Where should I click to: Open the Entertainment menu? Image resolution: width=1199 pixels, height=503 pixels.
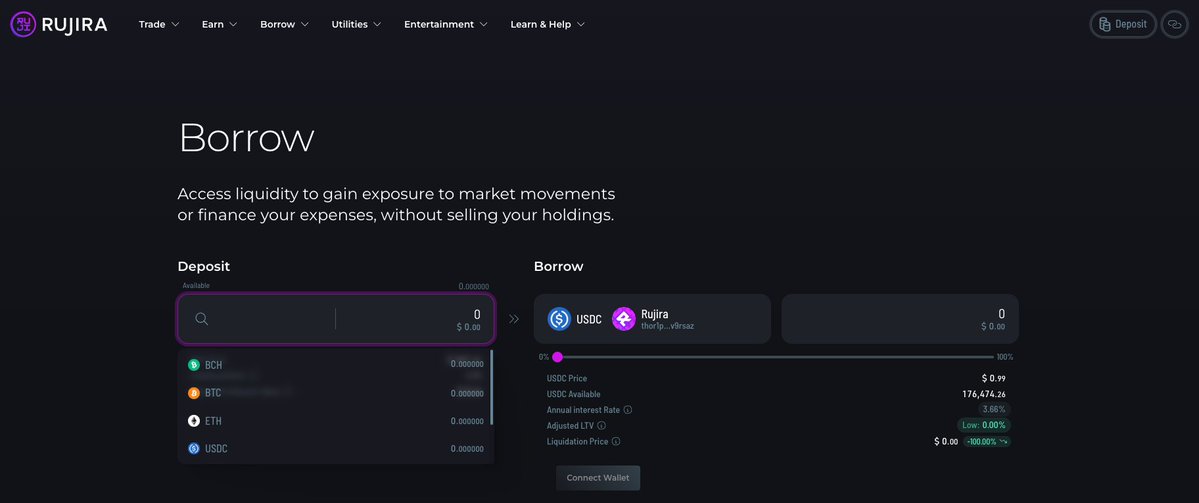(445, 24)
